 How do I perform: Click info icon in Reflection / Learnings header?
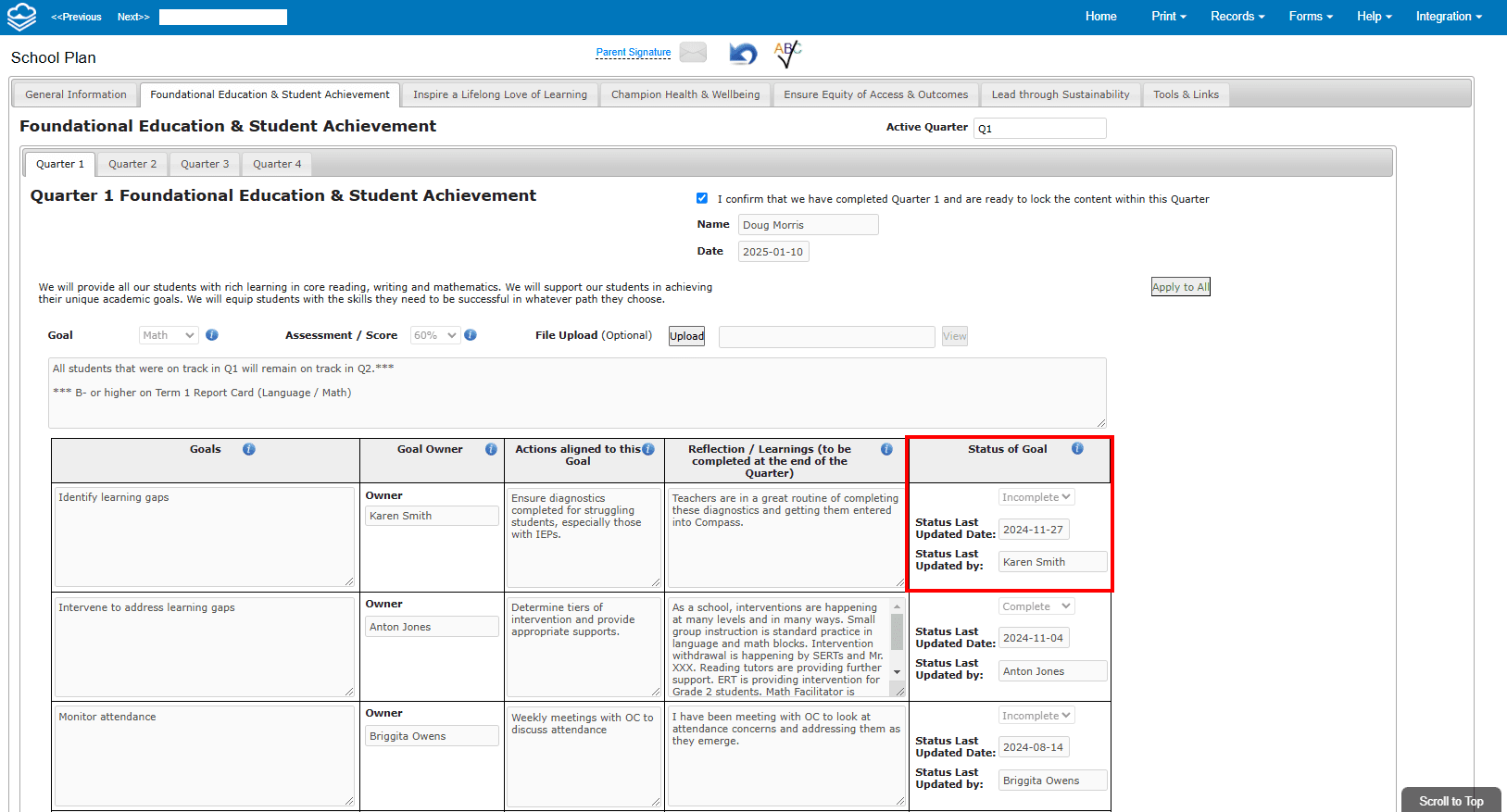(886, 449)
